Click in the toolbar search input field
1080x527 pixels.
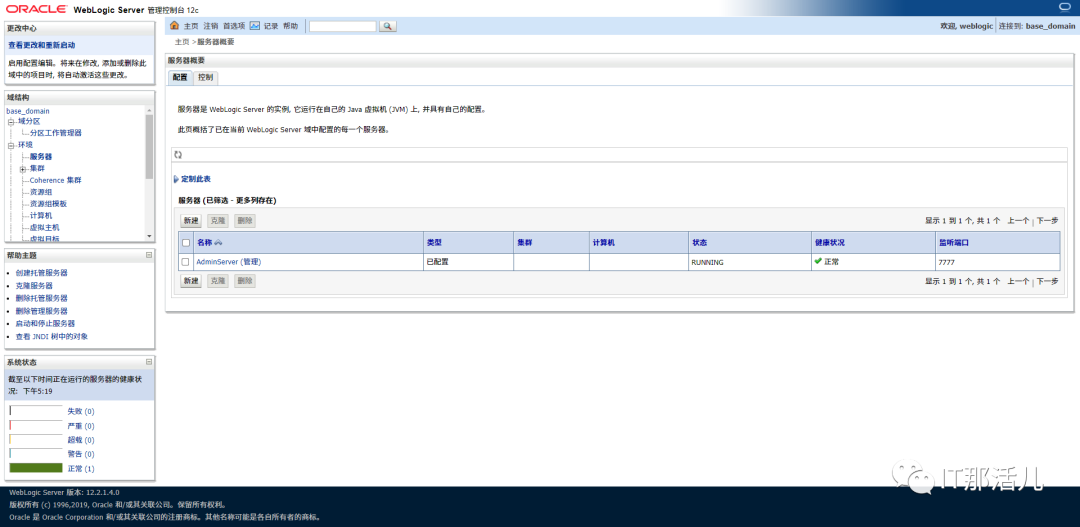click(x=343, y=26)
